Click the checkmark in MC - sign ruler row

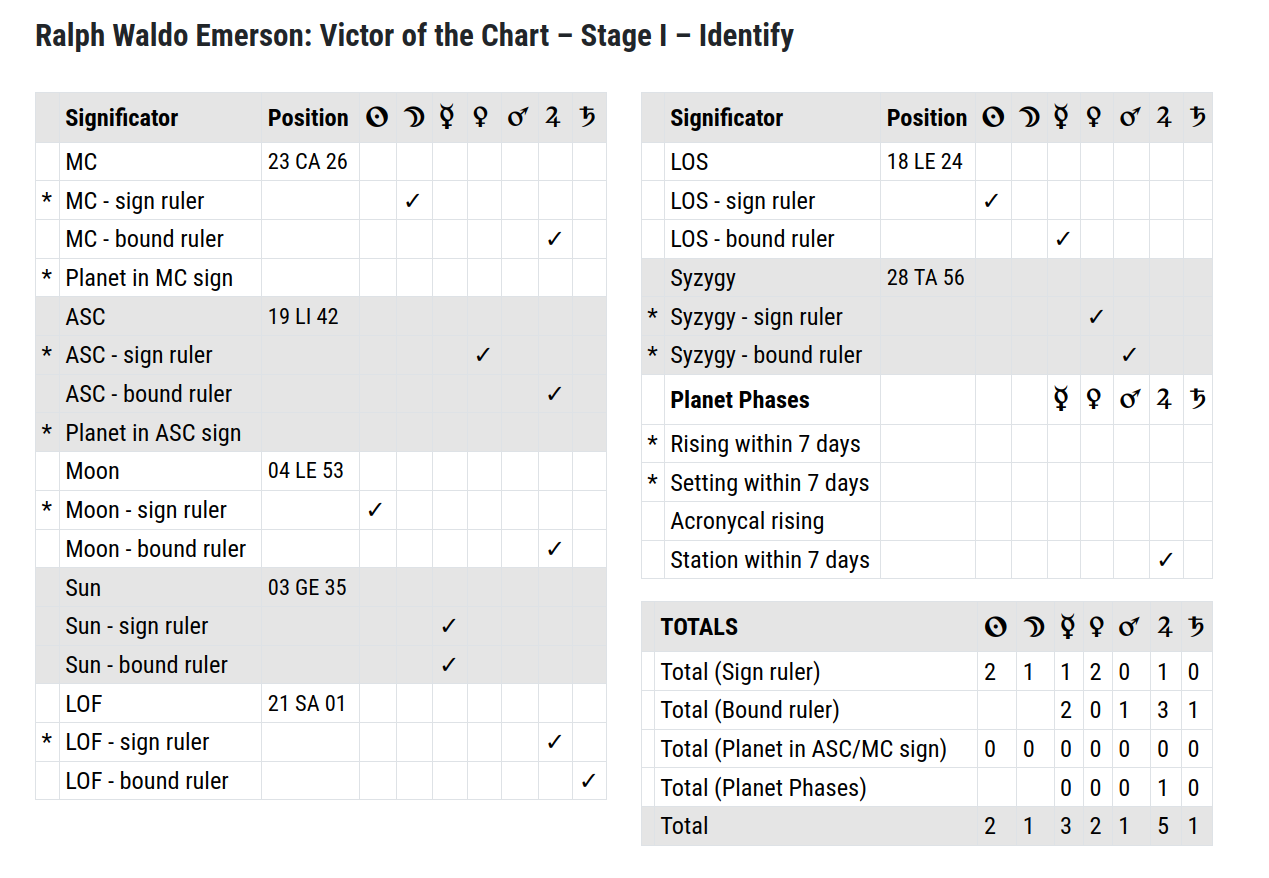tap(412, 201)
